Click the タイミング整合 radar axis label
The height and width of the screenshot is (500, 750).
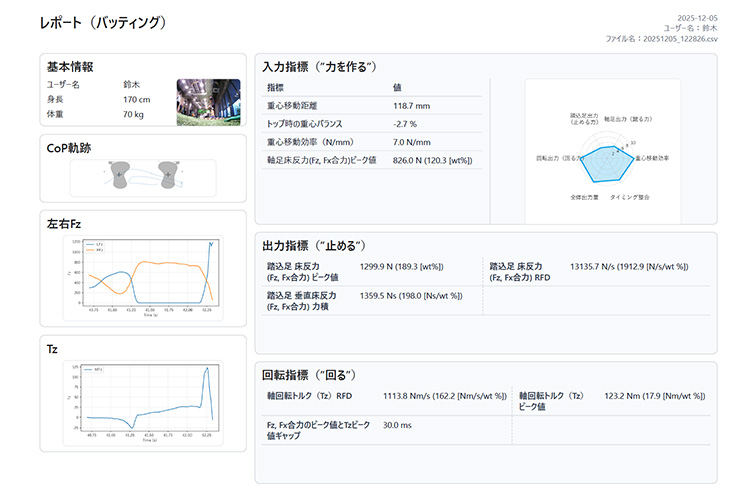point(629,198)
